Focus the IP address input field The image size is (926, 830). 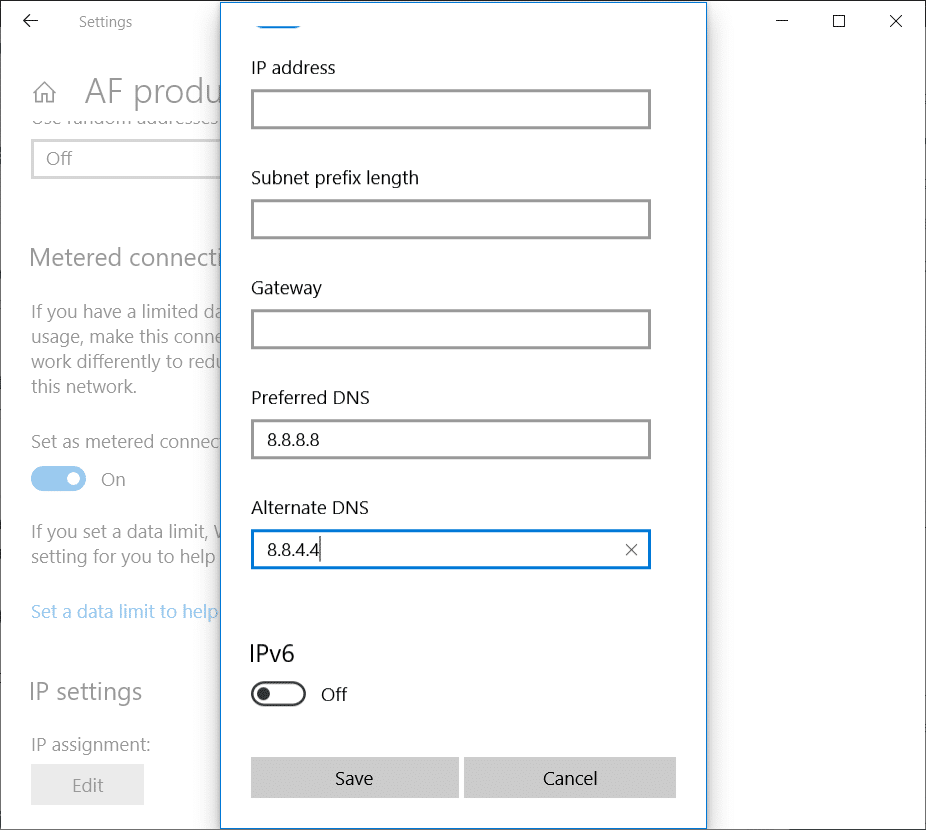[451, 109]
